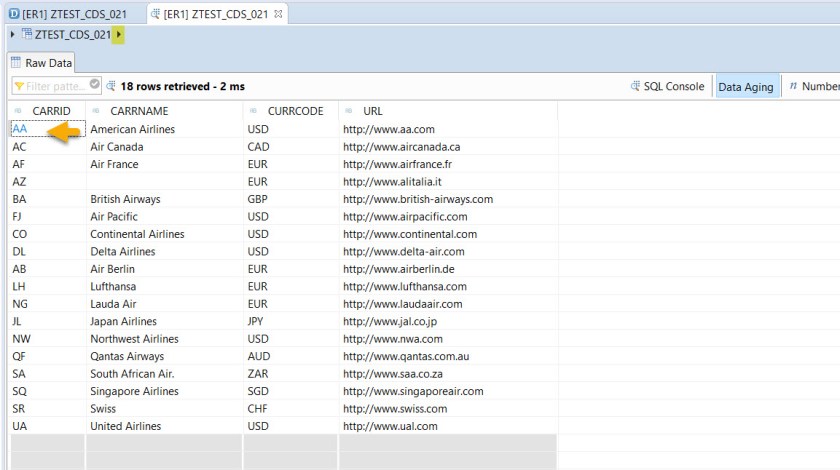Toggle the Data Aging button
The width and height of the screenshot is (840, 470).
point(746,86)
